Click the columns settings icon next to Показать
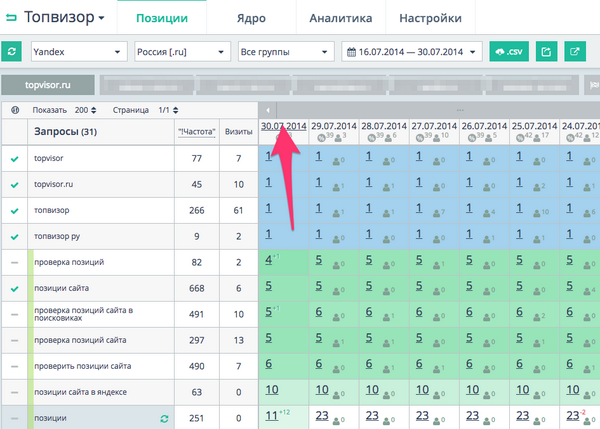 [x=15, y=110]
